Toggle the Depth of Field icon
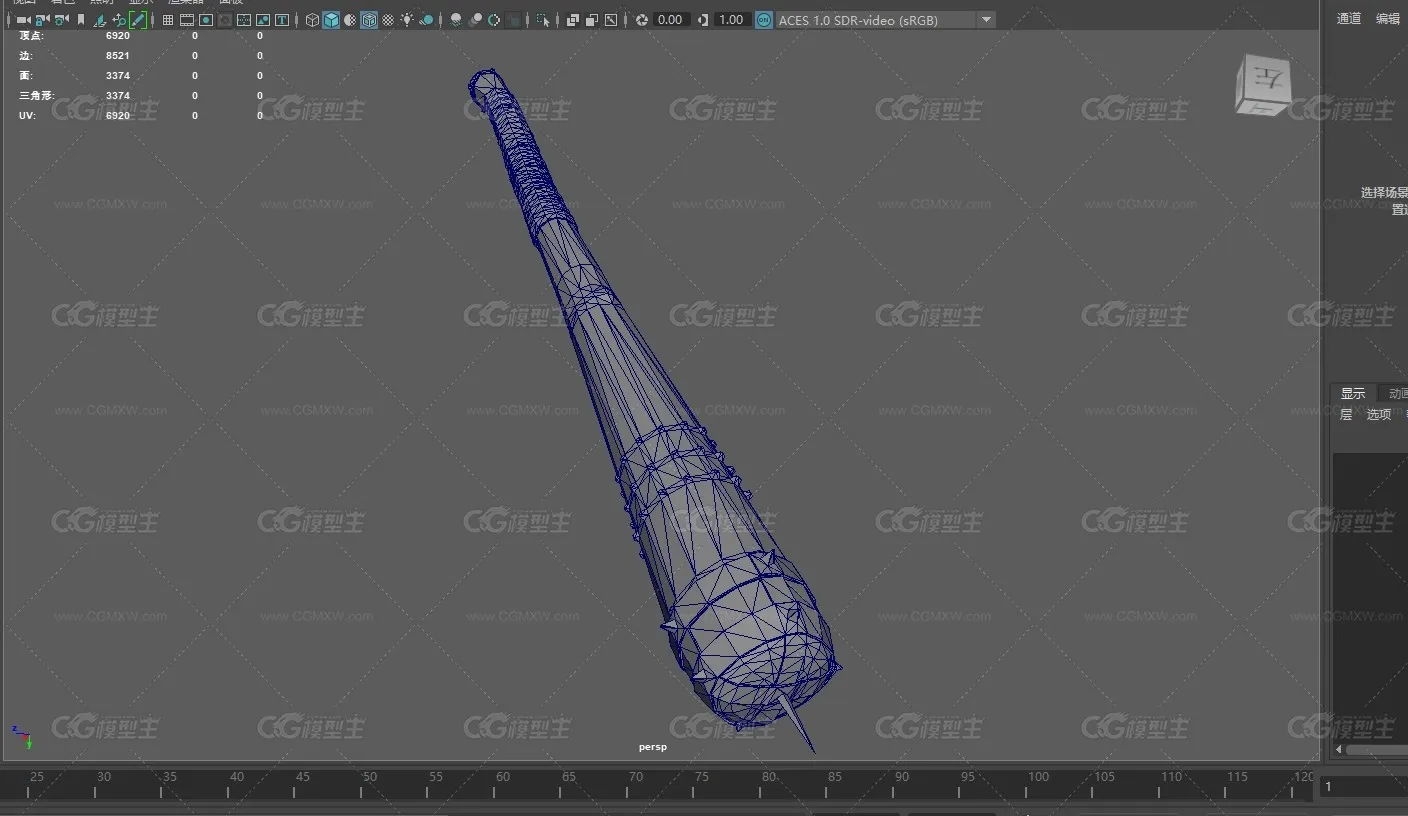Viewport: 1408px width, 816px height. pyautogui.click(x=514, y=20)
